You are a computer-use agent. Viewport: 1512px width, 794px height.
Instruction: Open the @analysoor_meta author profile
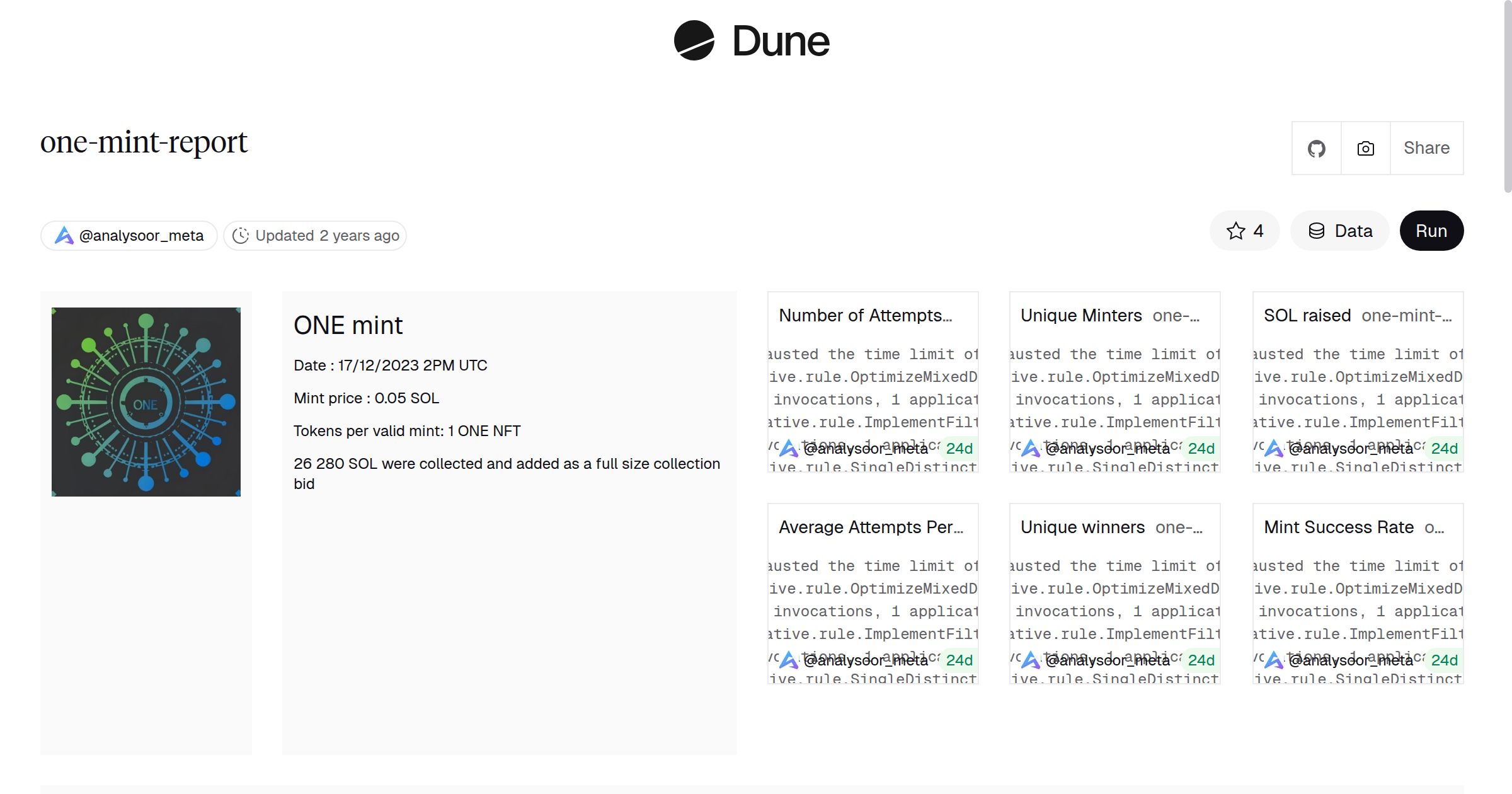[x=129, y=236]
